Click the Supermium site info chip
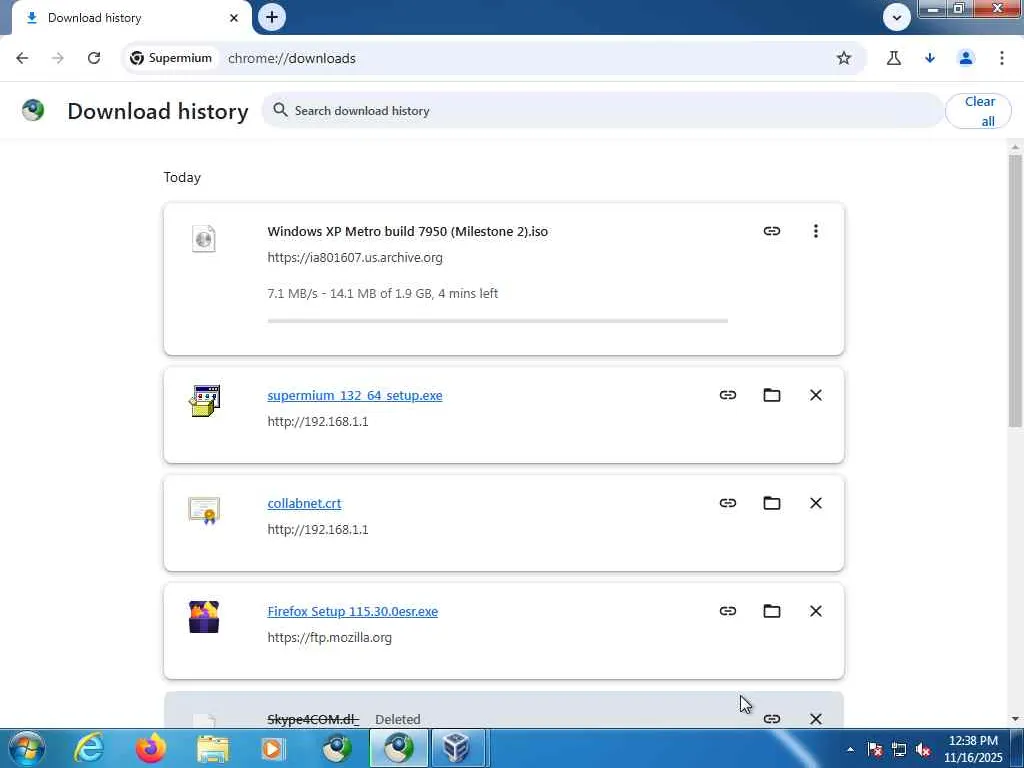 pyautogui.click(x=171, y=58)
